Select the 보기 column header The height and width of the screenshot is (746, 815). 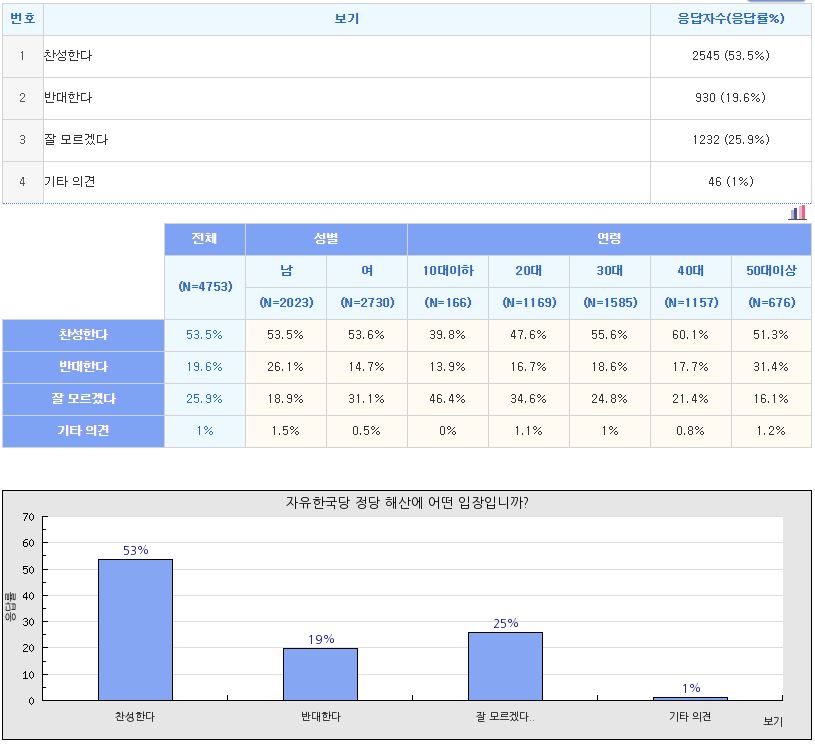[347, 19]
